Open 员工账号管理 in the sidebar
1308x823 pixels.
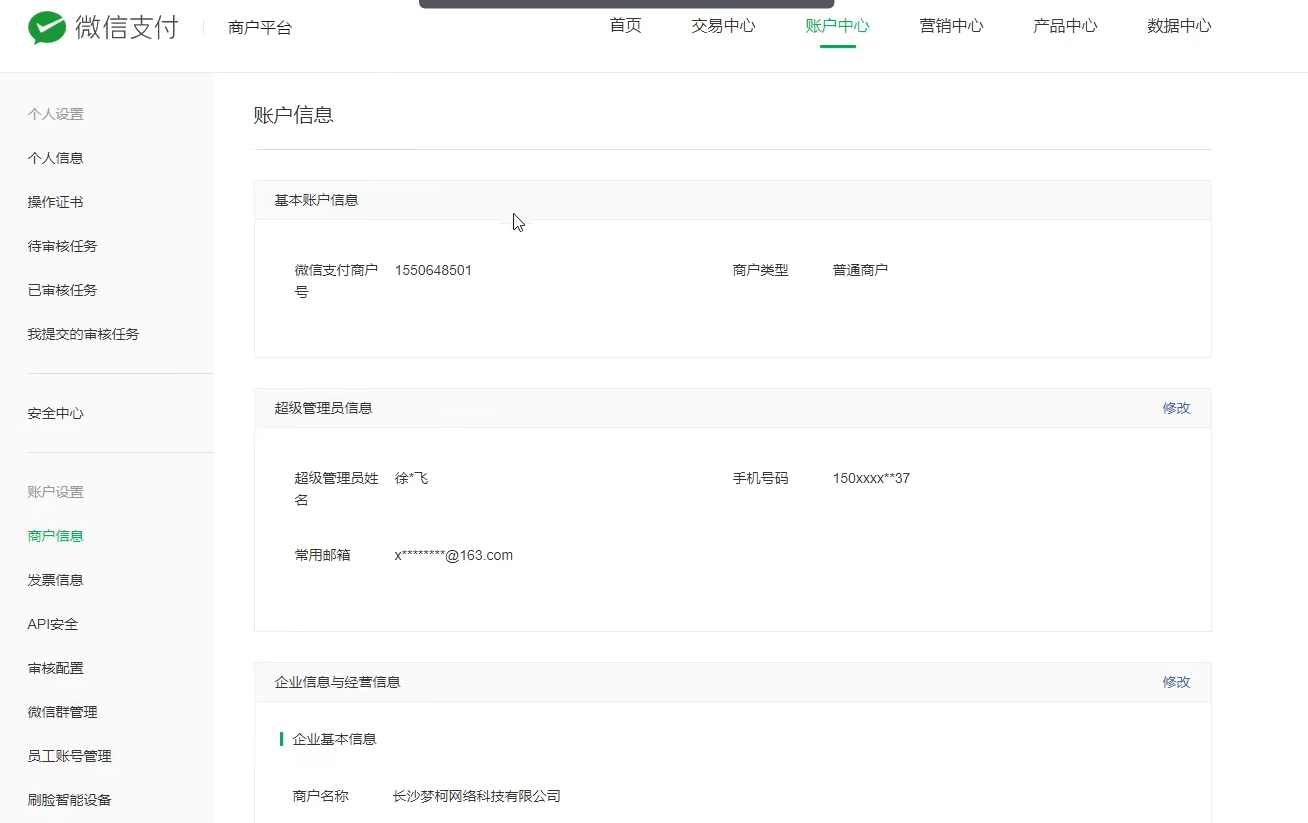coord(70,756)
